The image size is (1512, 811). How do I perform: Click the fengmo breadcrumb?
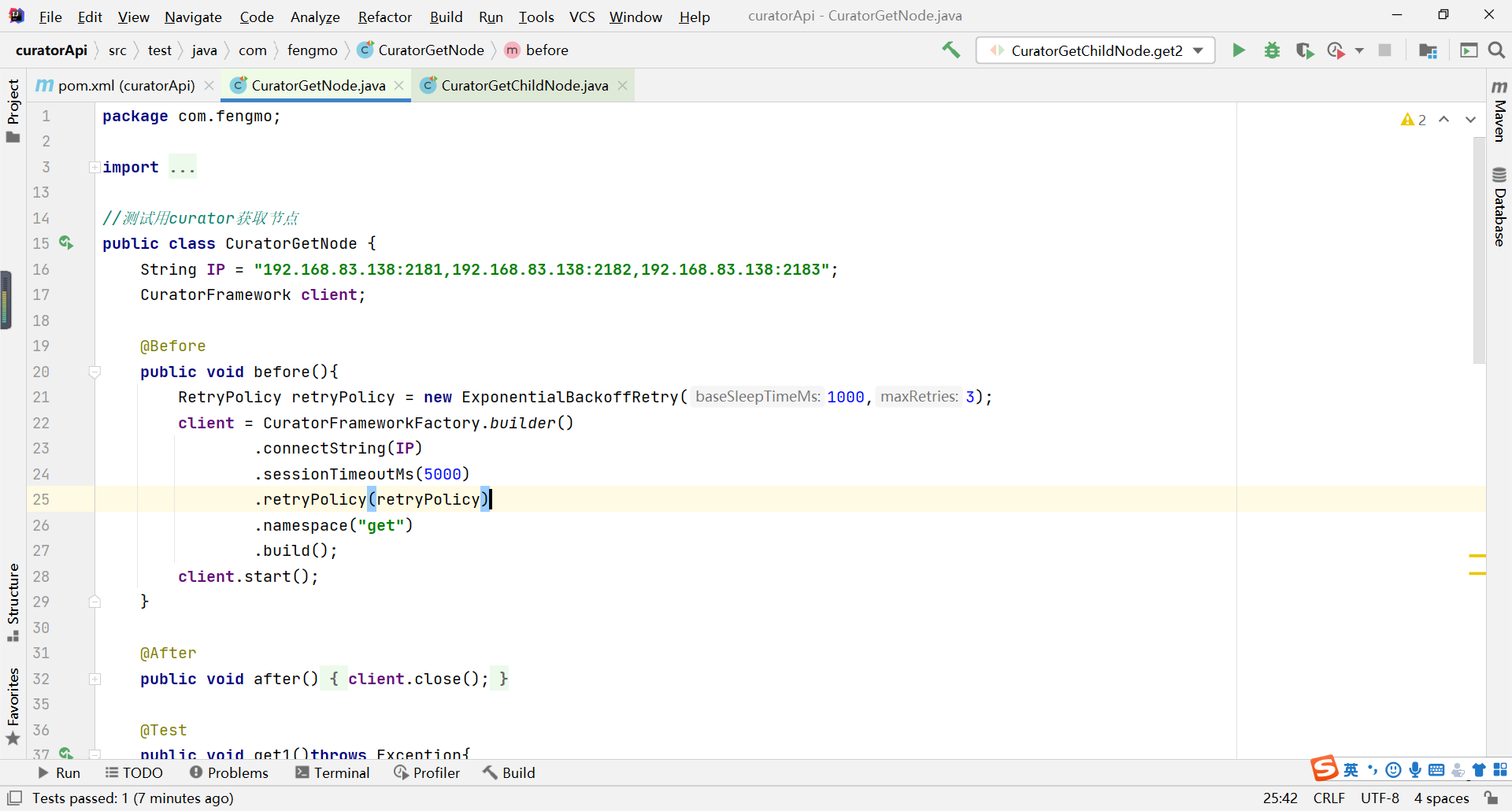pos(312,50)
